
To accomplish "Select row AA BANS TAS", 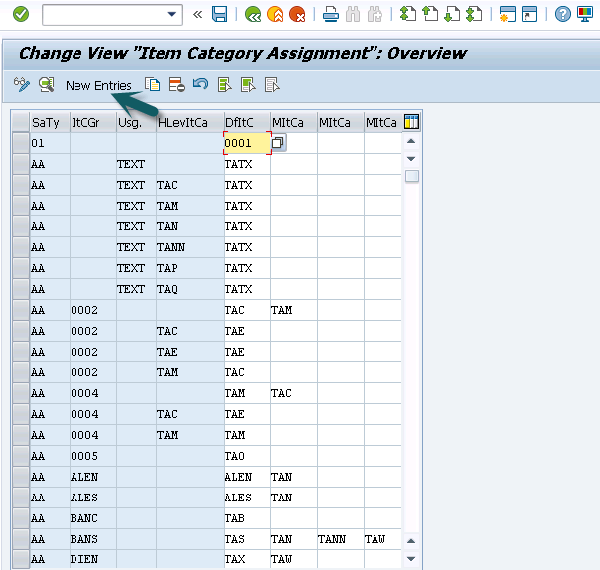I will (x=21, y=539).
